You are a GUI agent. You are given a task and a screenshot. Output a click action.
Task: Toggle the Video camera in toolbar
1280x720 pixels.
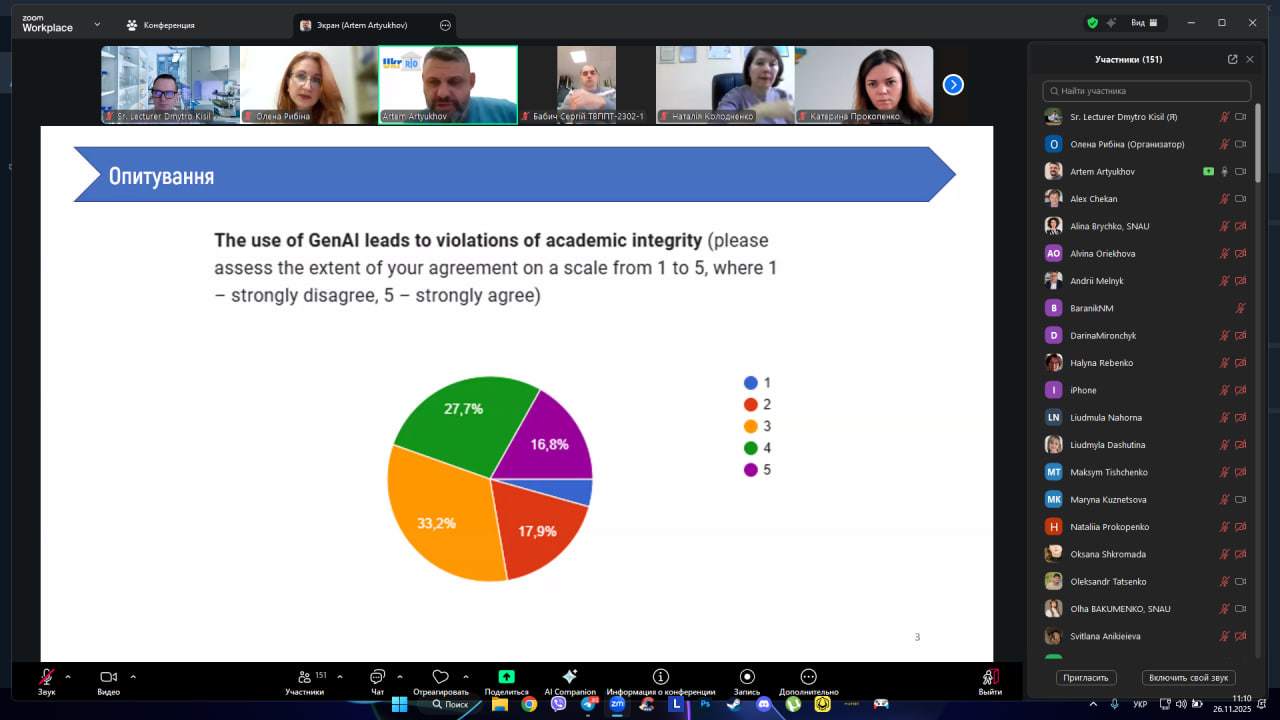tap(108, 677)
